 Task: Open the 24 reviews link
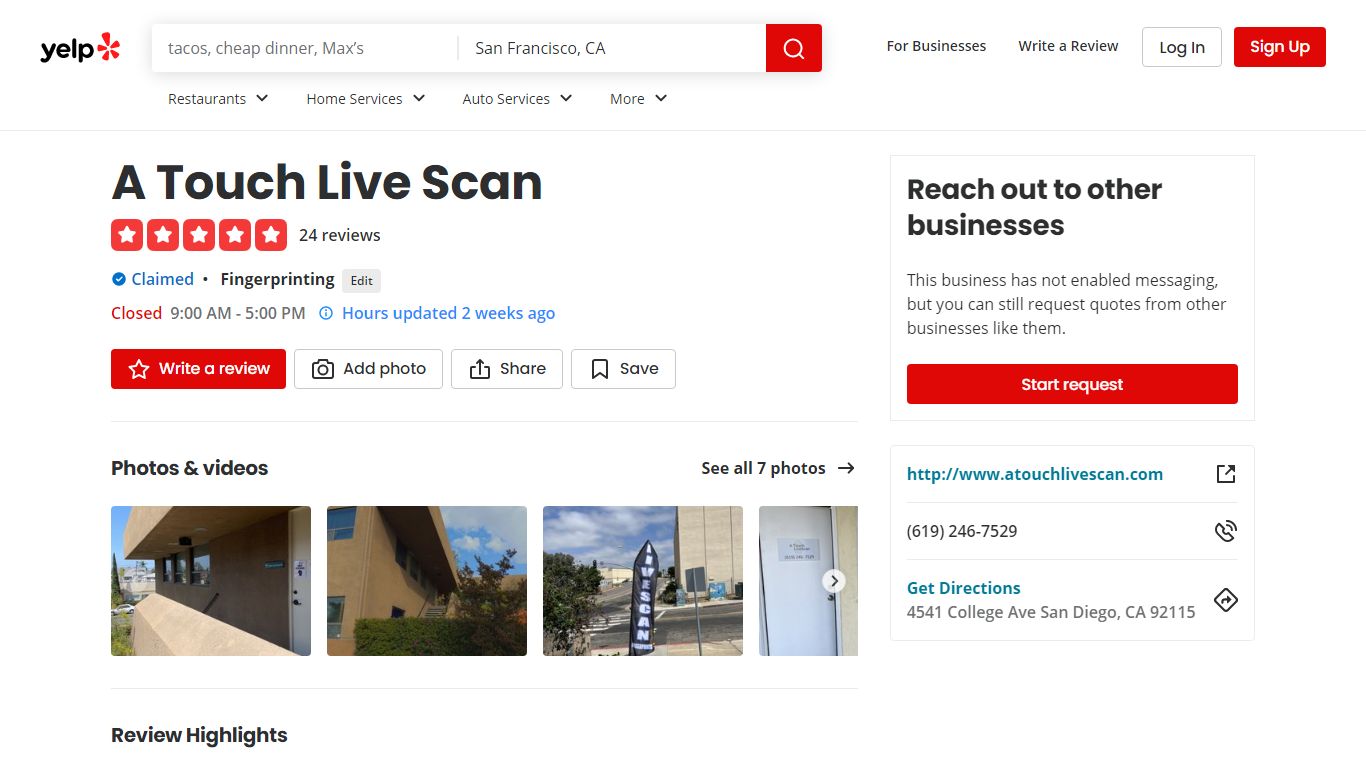pos(340,235)
